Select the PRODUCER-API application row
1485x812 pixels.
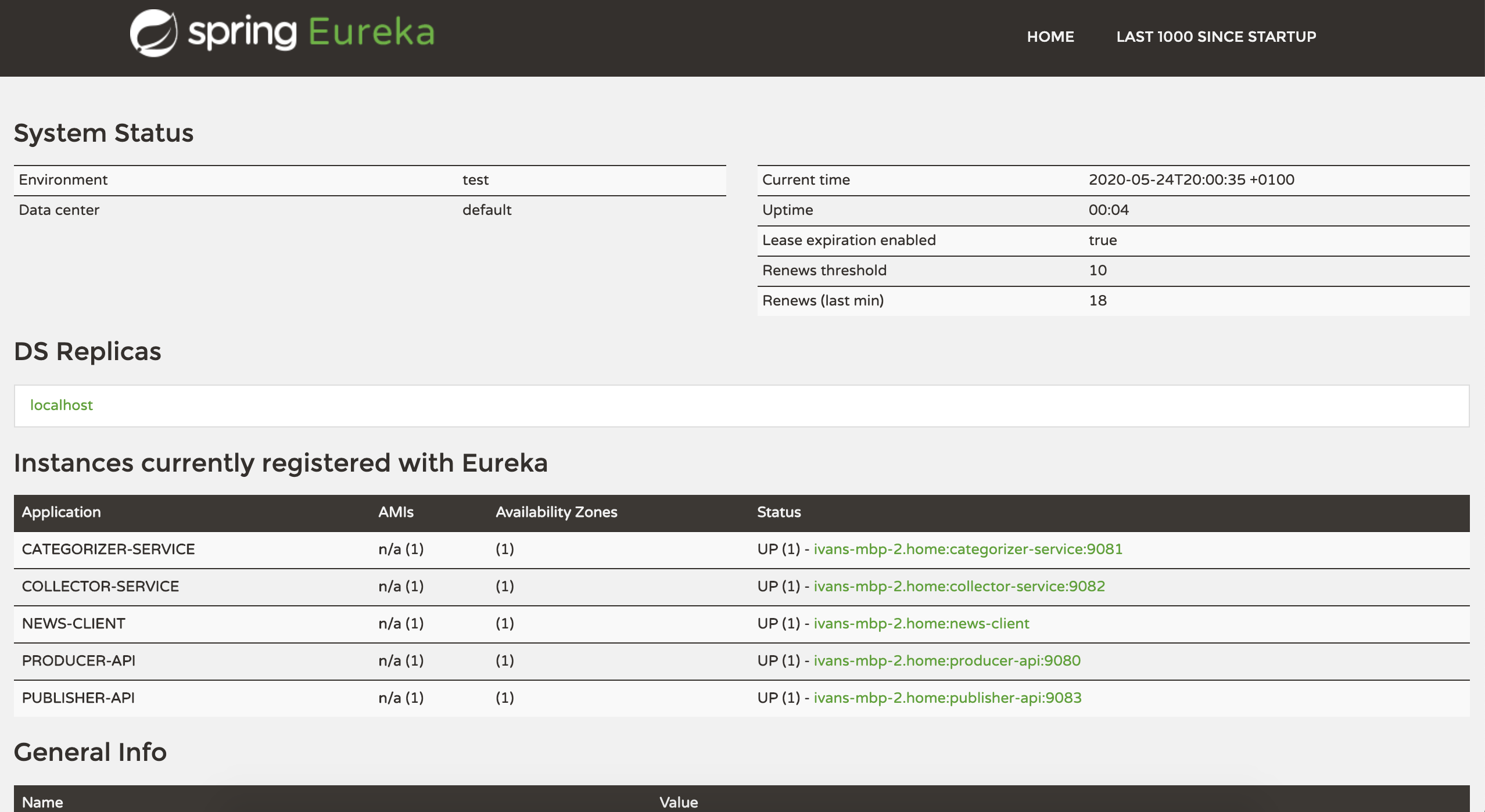[x=742, y=660]
